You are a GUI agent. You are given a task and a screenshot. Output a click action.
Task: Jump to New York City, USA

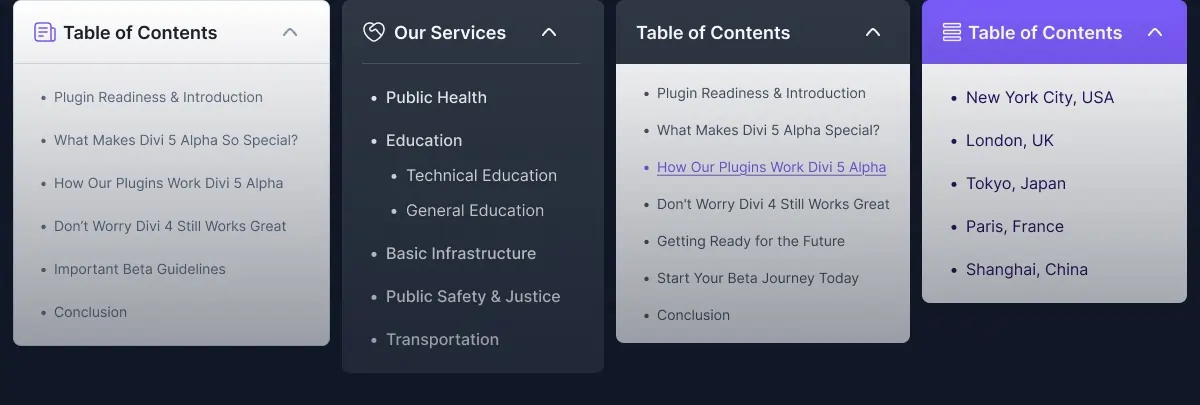pos(1040,97)
